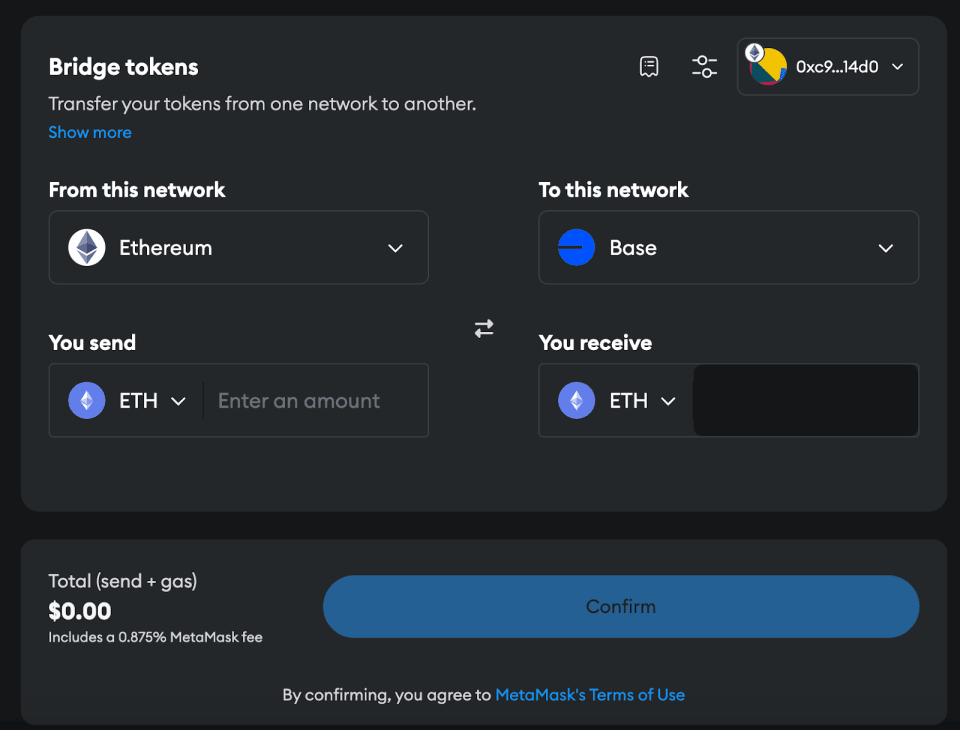Click the You receive amount box
This screenshot has height=730, width=960.
click(x=805, y=401)
